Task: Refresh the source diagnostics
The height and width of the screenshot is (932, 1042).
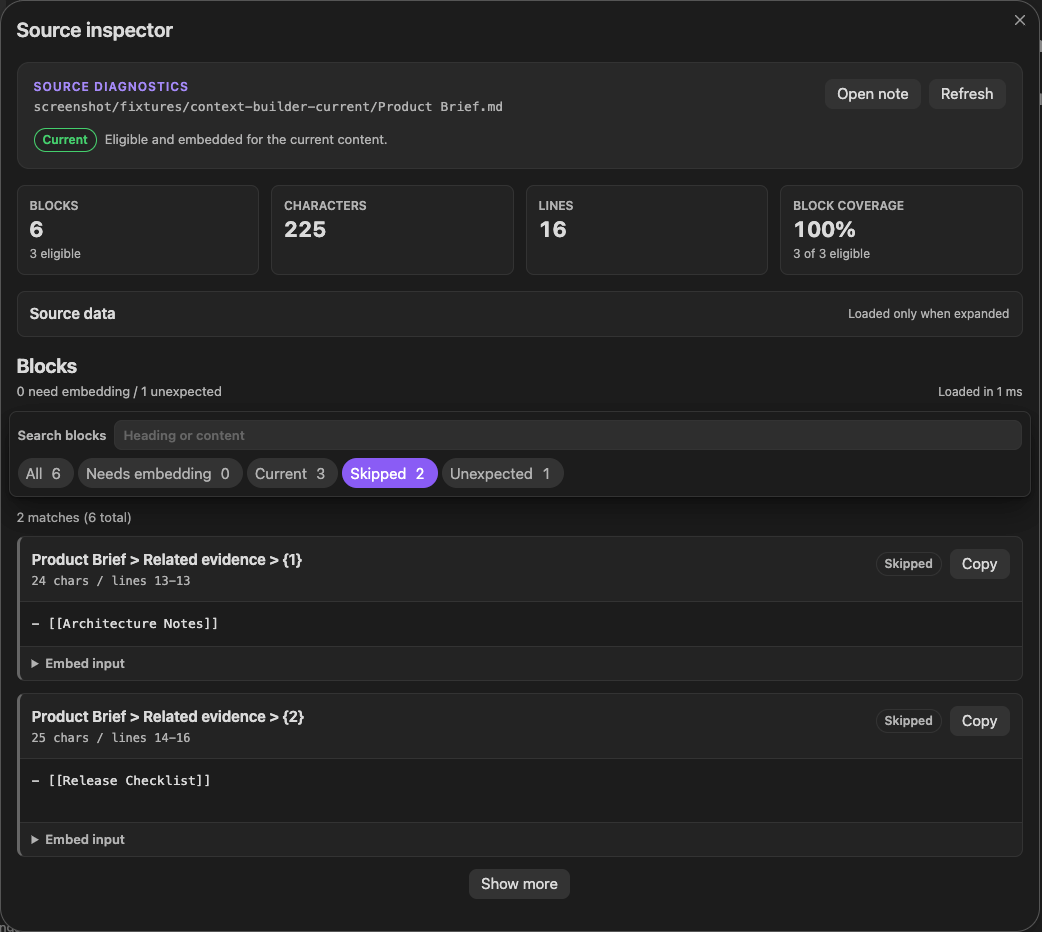Action: coord(966,94)
